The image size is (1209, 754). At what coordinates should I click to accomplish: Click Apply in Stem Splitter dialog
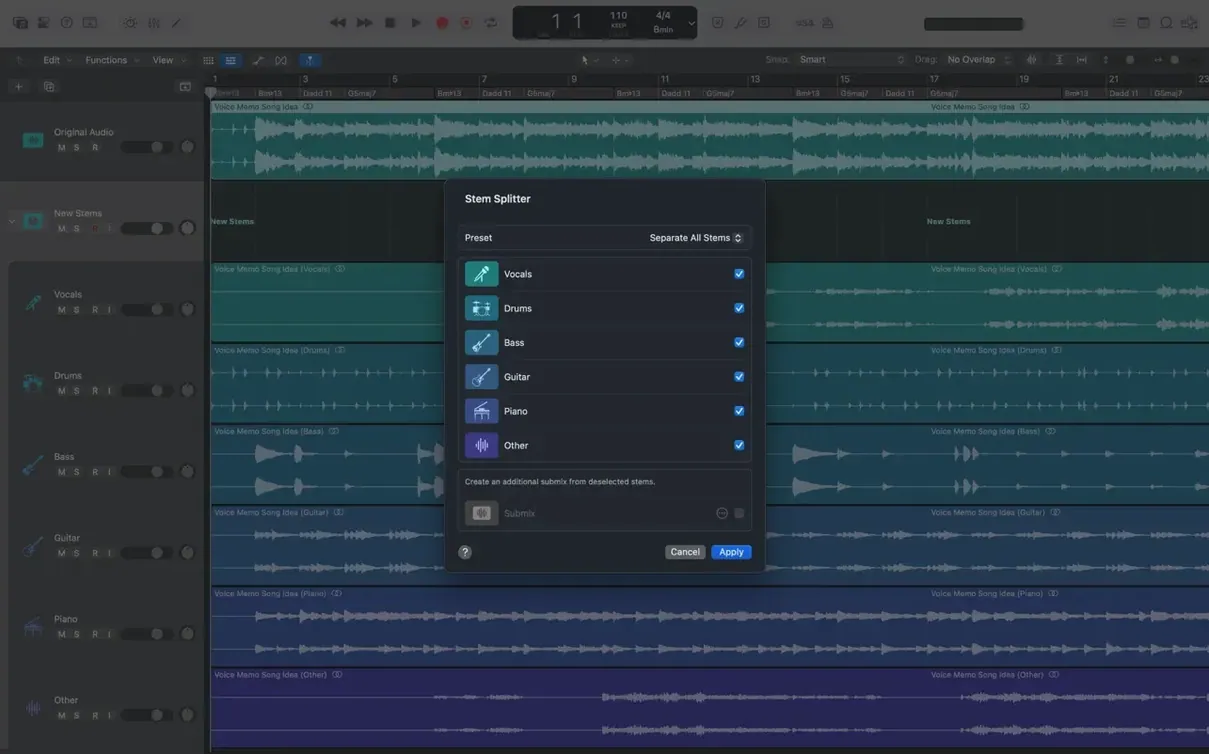click(731, 552)
